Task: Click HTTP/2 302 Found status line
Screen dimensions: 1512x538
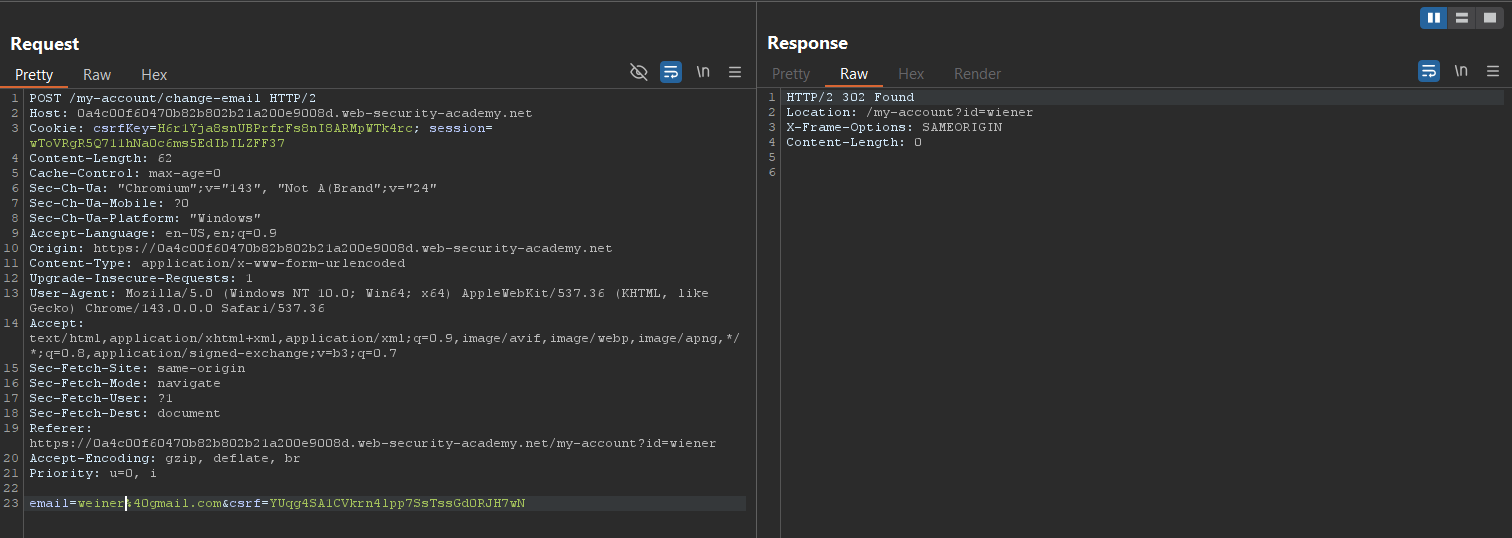Action: (850, 97)
